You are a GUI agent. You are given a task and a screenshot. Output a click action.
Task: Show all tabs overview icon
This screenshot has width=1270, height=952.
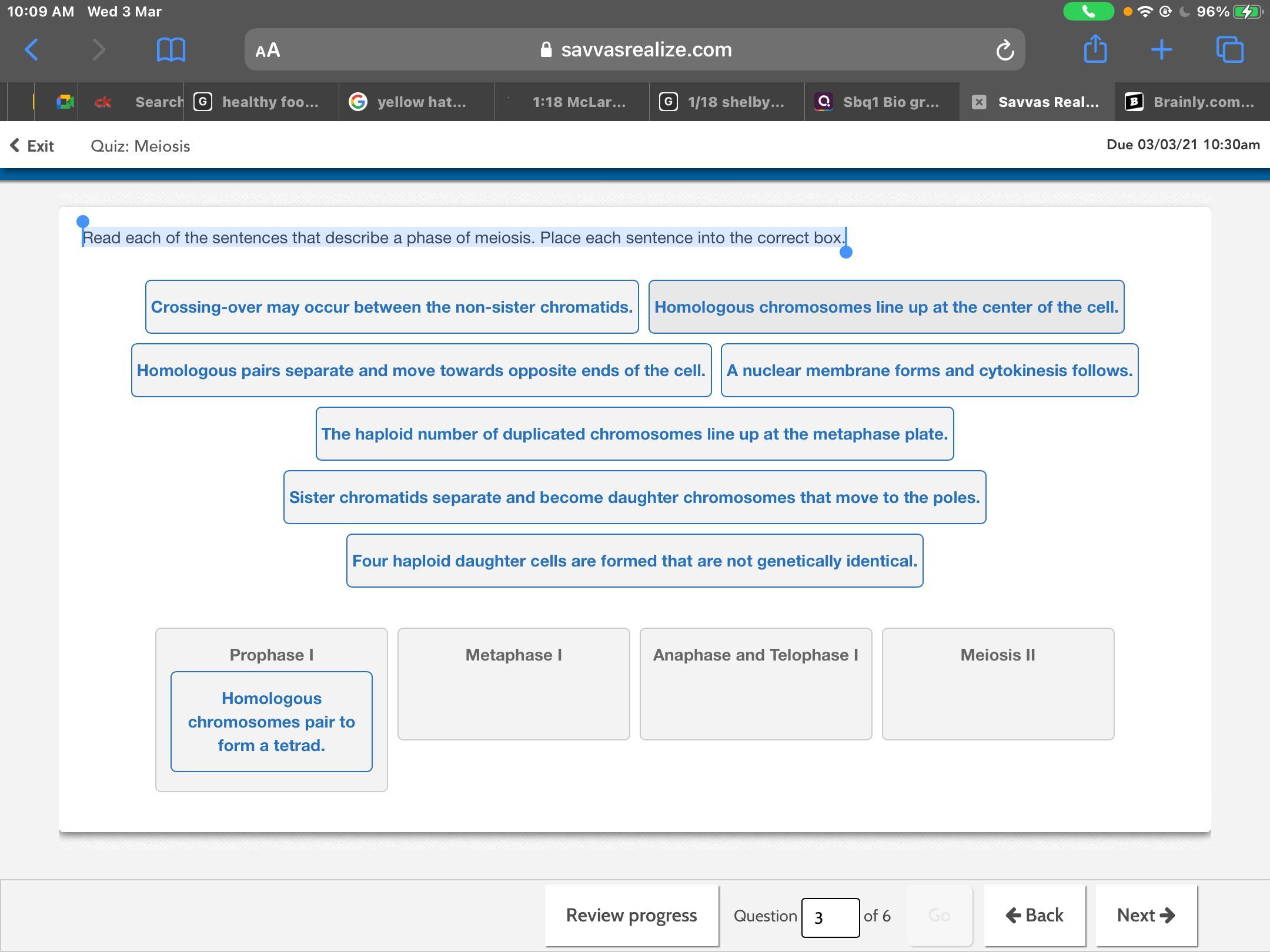pos(1229,50)
